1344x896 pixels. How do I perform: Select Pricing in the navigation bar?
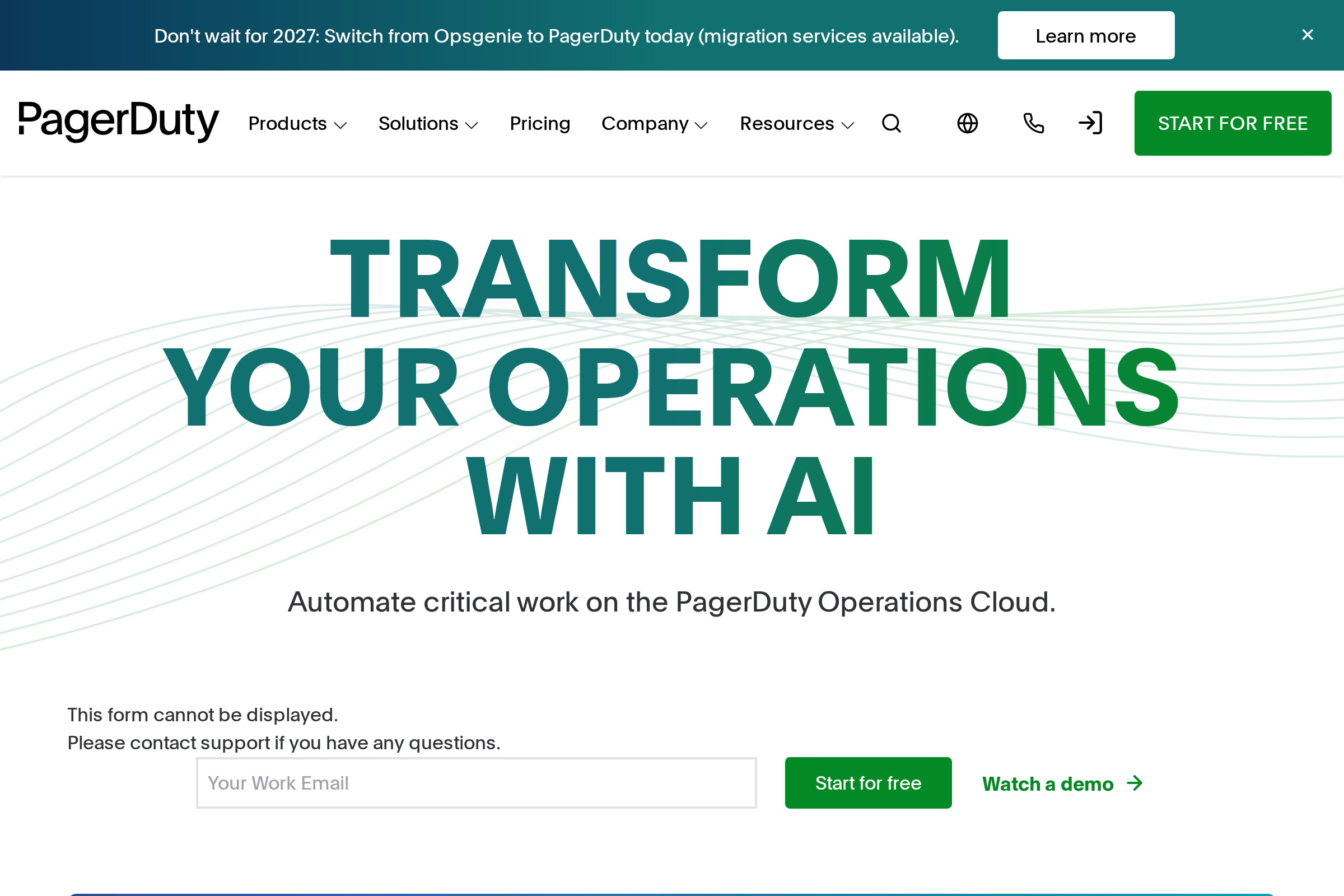click(x=539, y=123)
